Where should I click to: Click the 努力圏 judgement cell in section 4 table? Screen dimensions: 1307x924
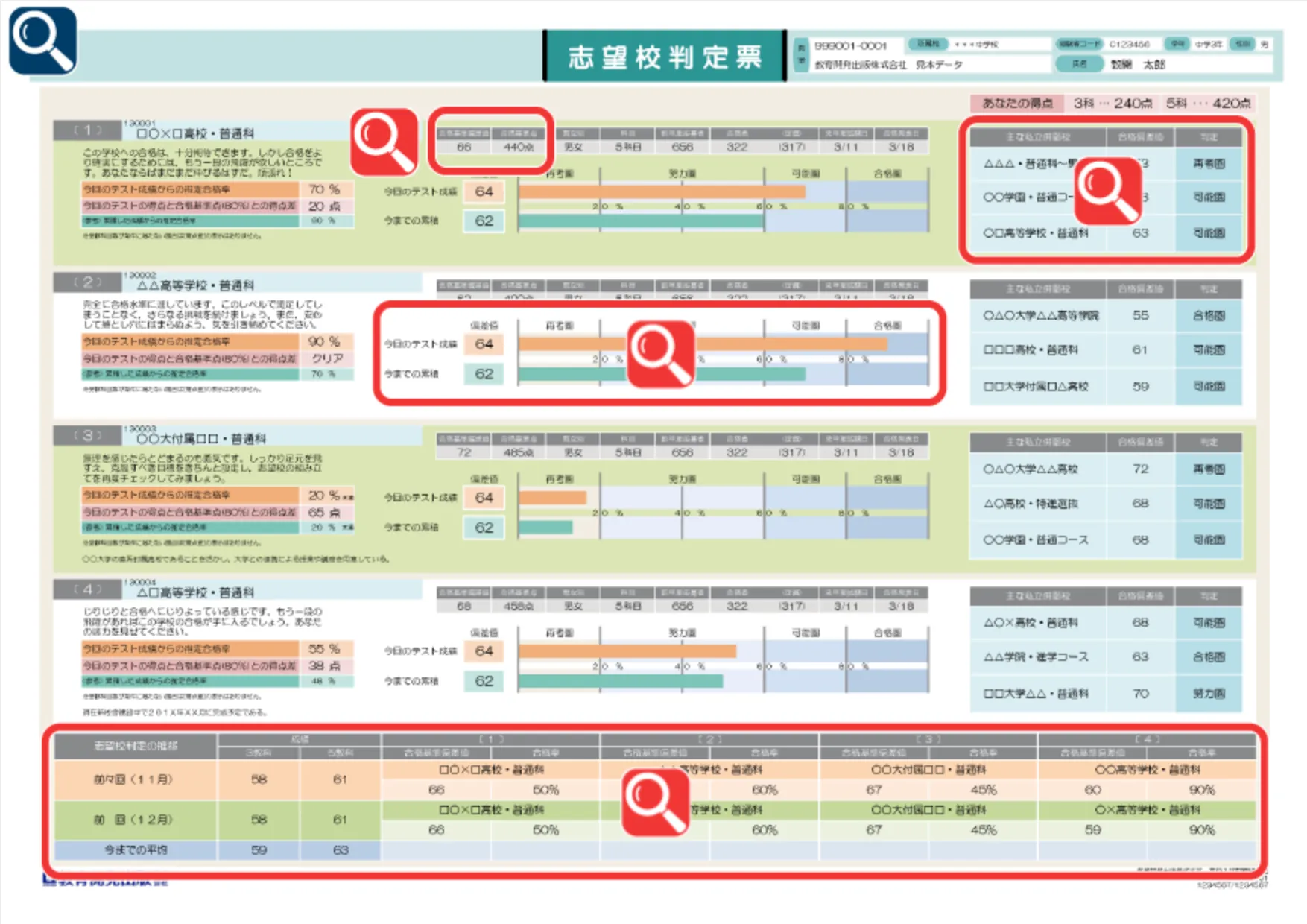1209,694
